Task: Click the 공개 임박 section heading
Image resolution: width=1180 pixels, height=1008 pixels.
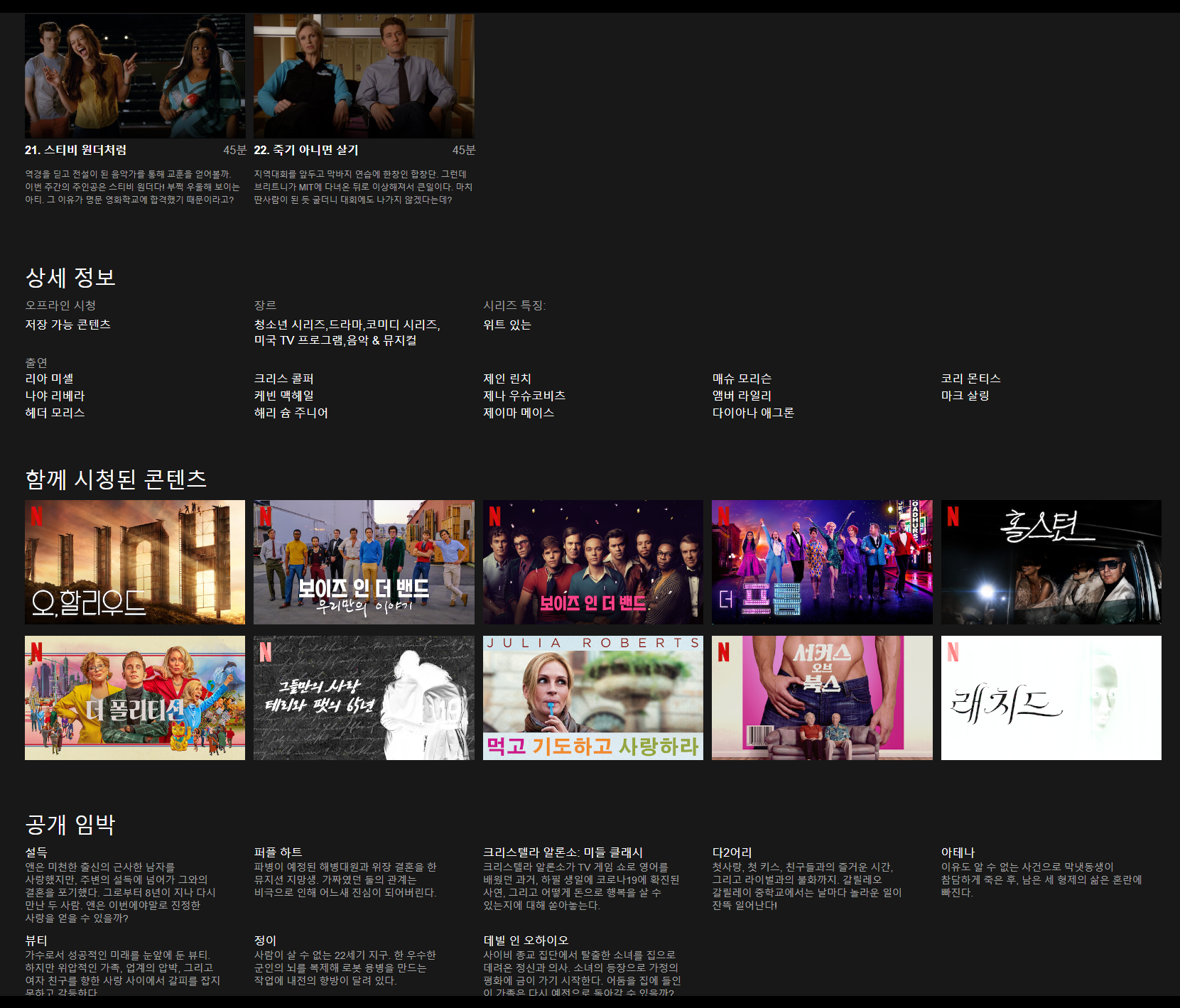Action: [x=70, y=824]
